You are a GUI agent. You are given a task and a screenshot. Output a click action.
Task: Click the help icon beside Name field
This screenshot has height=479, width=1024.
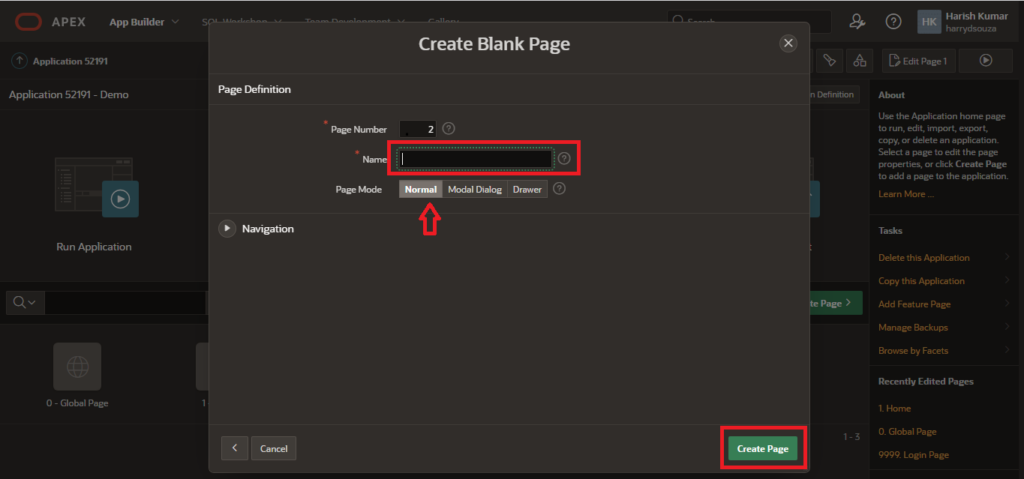coord(564,159)
